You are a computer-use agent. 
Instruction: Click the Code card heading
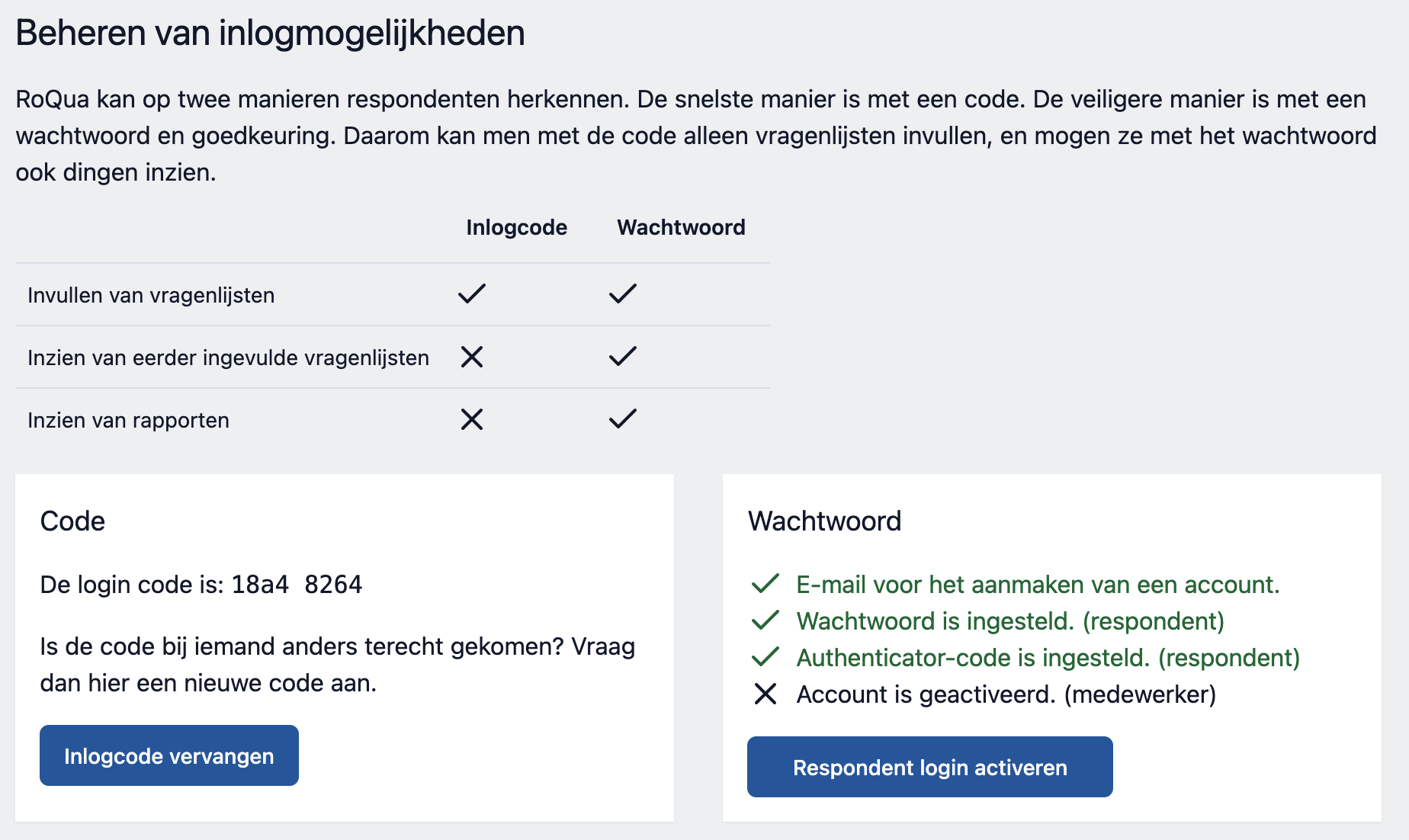click(x=72, y=521)
